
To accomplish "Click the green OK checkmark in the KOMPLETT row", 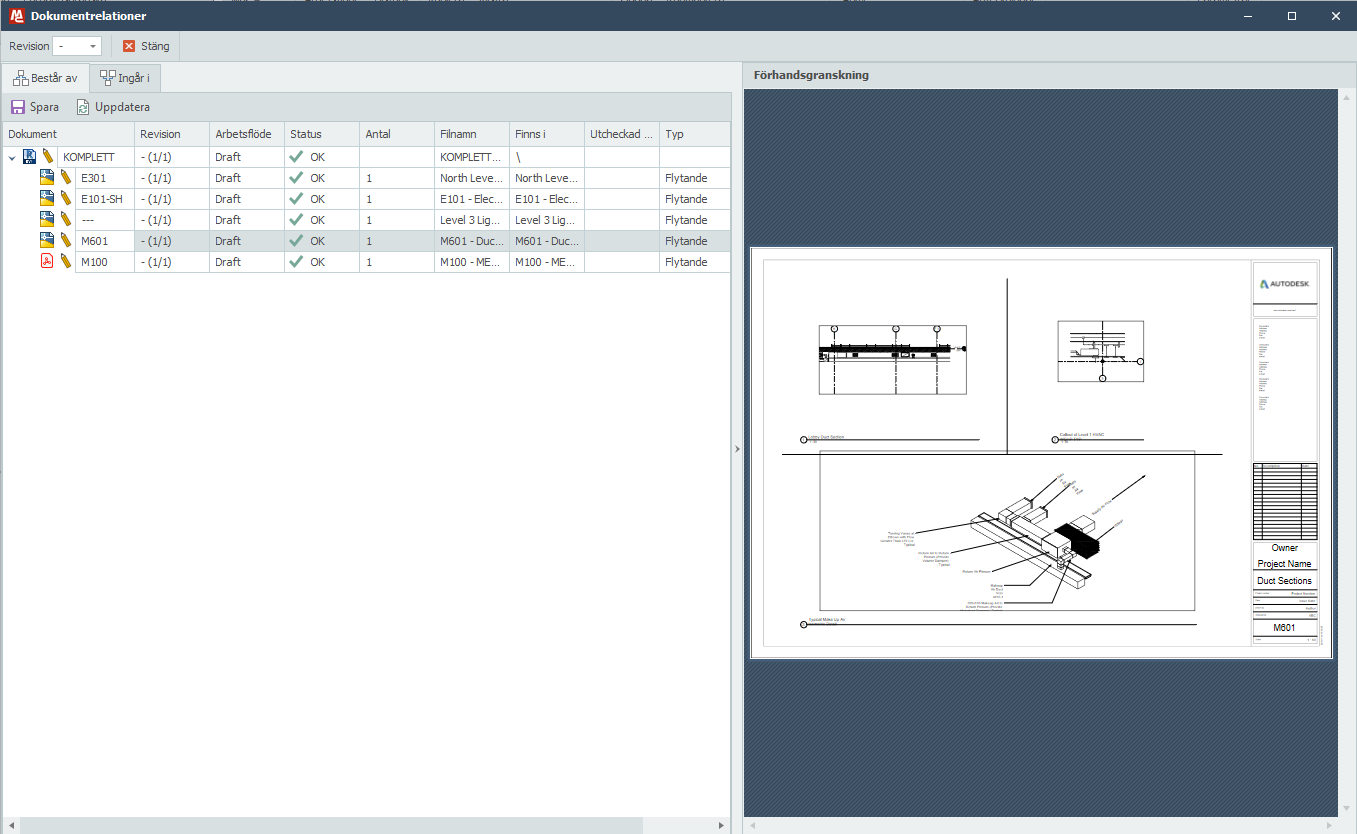I will 296,157.
